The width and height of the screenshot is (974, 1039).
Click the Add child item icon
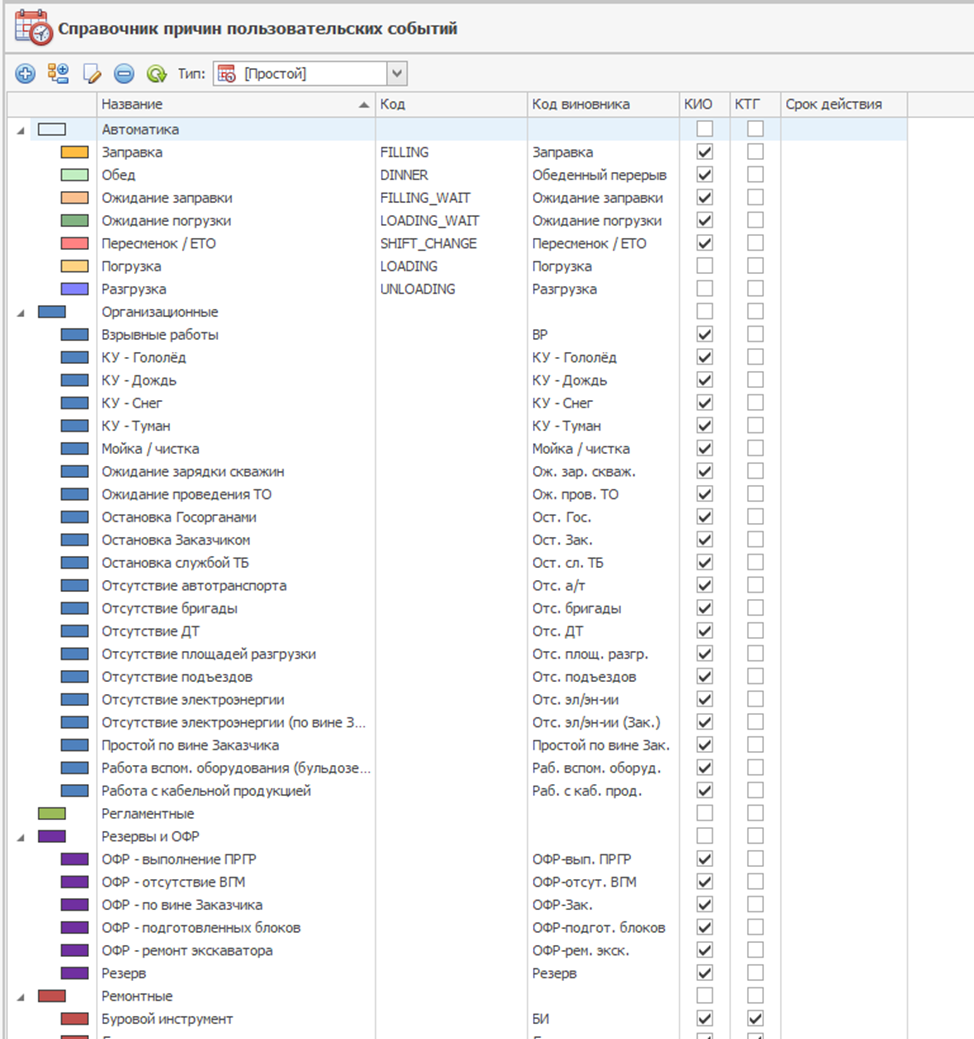[58, 73]
